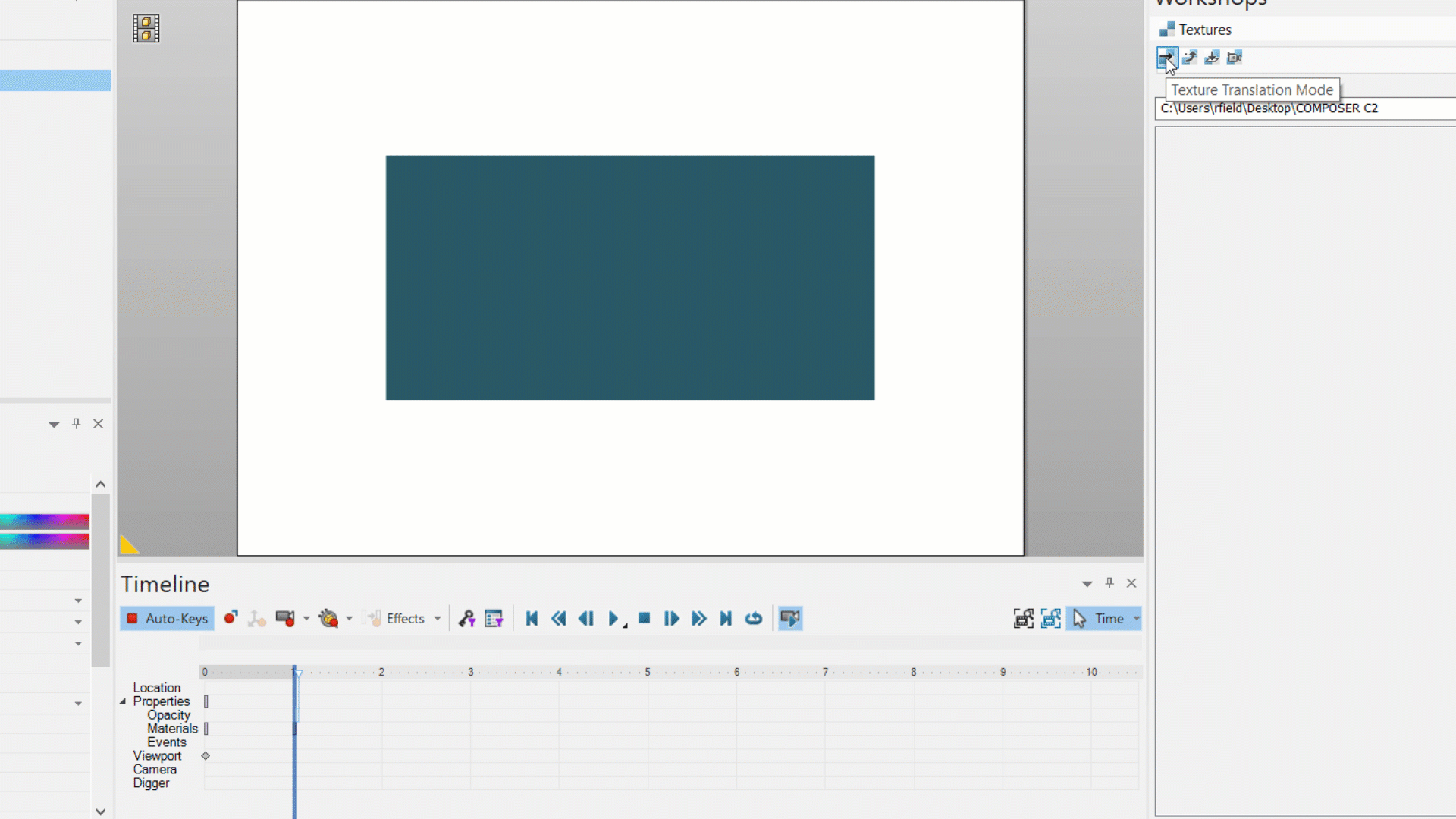Open Timeline panel options dropdown arrow
Image resolution: width=1456 pixels, height=819 pixels.
click(x=1087, y=583)
